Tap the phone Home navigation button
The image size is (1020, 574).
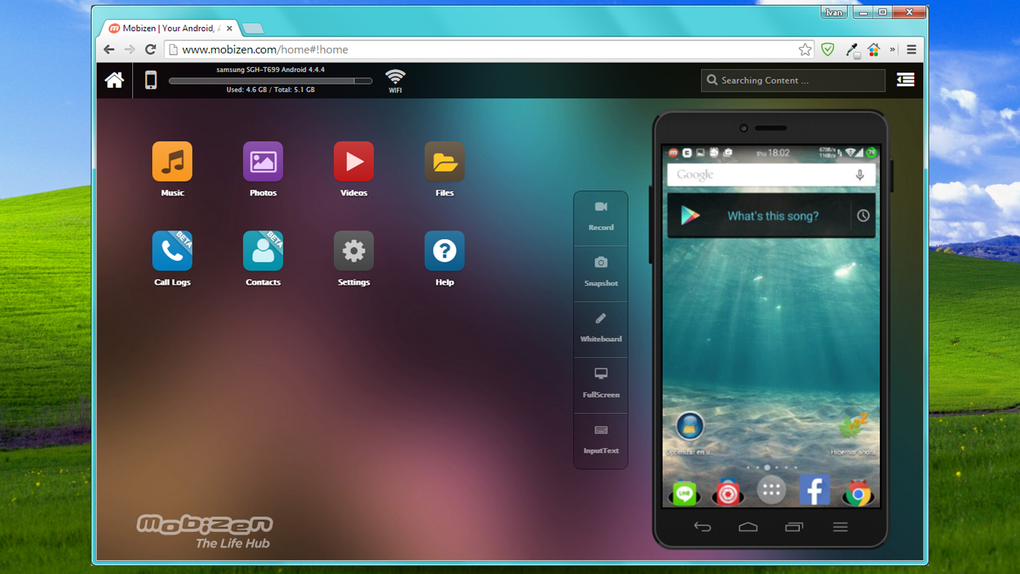[748, 526]
